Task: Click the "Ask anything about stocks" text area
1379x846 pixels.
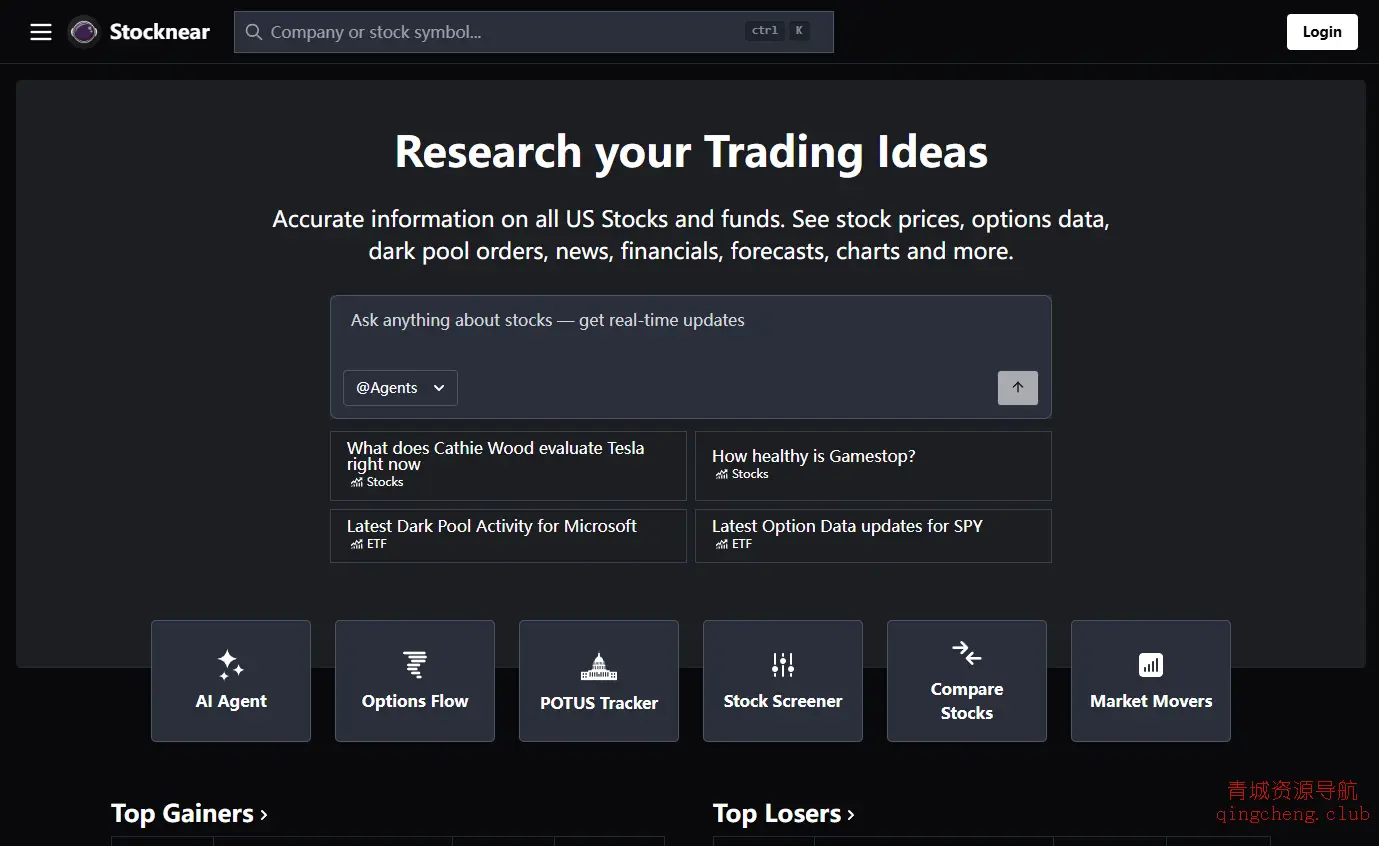Action: point(690,330)
